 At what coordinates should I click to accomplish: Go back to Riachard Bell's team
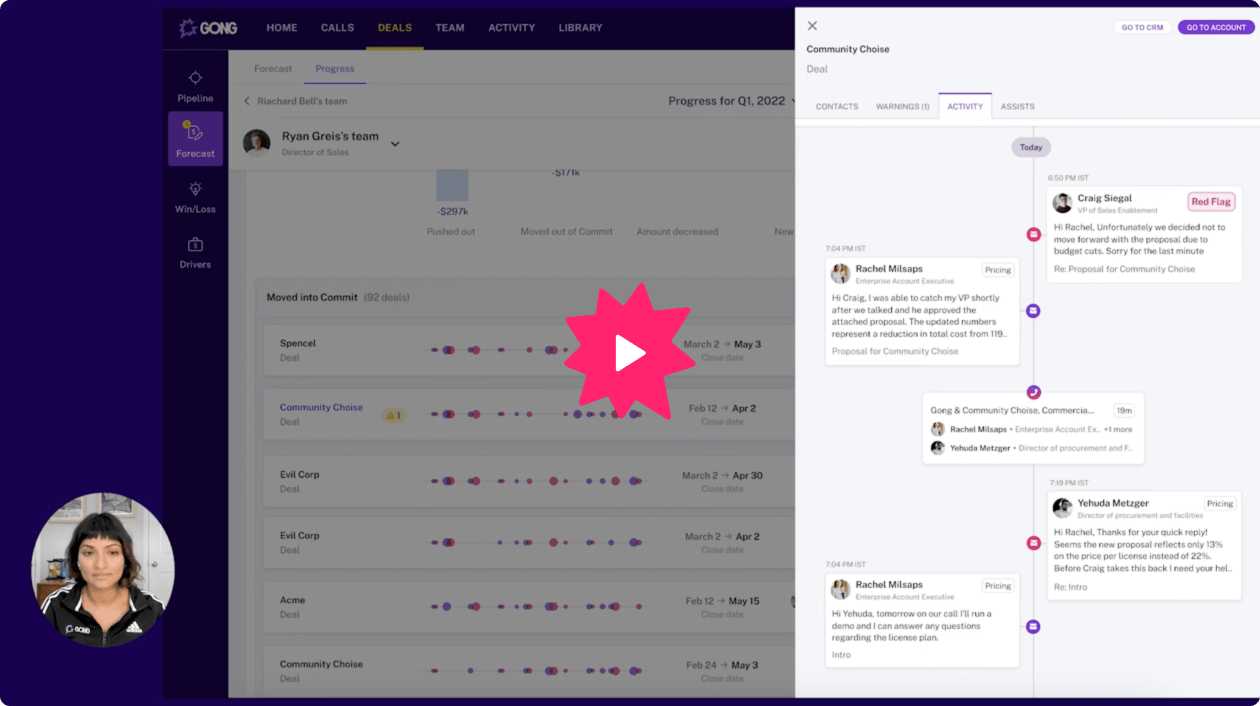pyautogui.click(x=296, y=101)
